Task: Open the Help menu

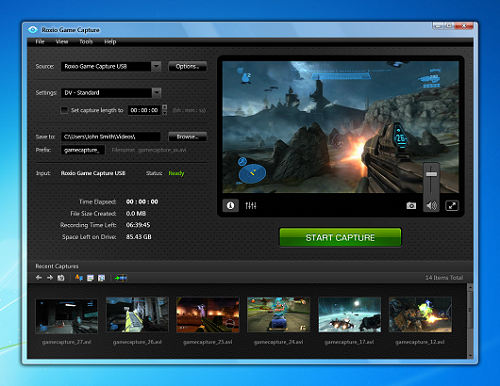Action: pyautogui.click(x=110, y=42)
